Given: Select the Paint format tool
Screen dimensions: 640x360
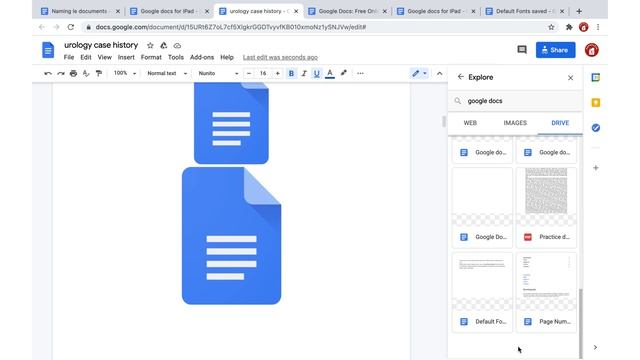Looking at the screenshot, I should tap(99, 73).
